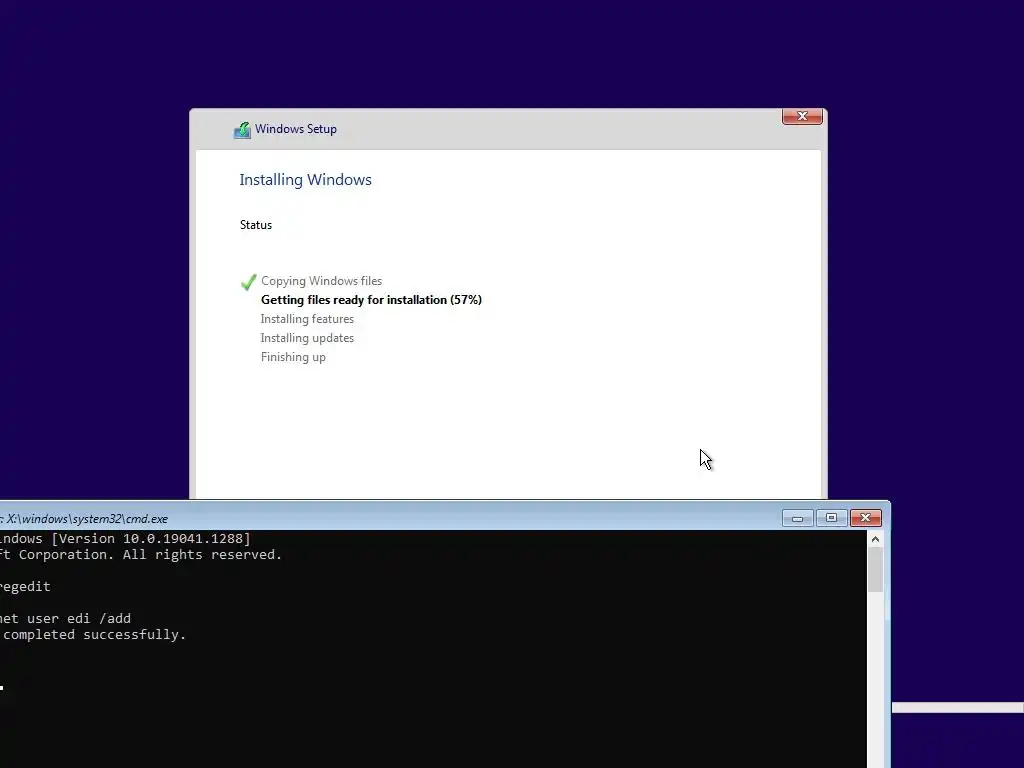This screenshot has height=768, width=1024.
Task: Click the green checkmark beside Copying Windows files
Action: pos(248,282)
